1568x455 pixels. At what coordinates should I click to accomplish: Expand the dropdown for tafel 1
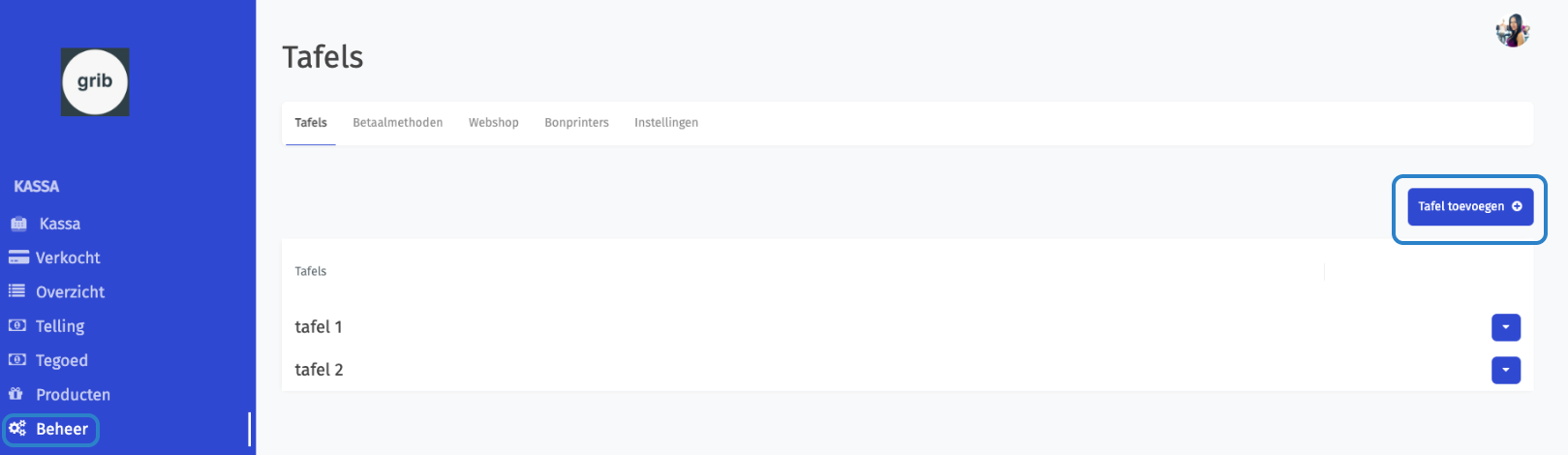1505,327
